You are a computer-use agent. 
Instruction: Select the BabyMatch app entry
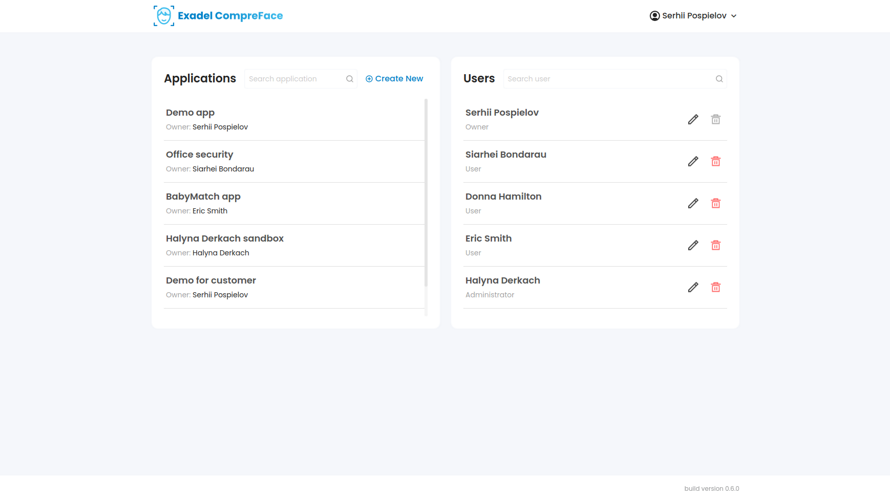coord(203,197)
